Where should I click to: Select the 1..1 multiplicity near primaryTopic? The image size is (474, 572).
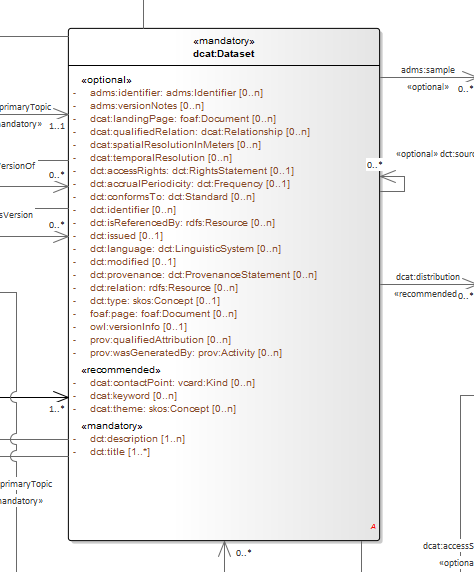click(x=57, y=126)
